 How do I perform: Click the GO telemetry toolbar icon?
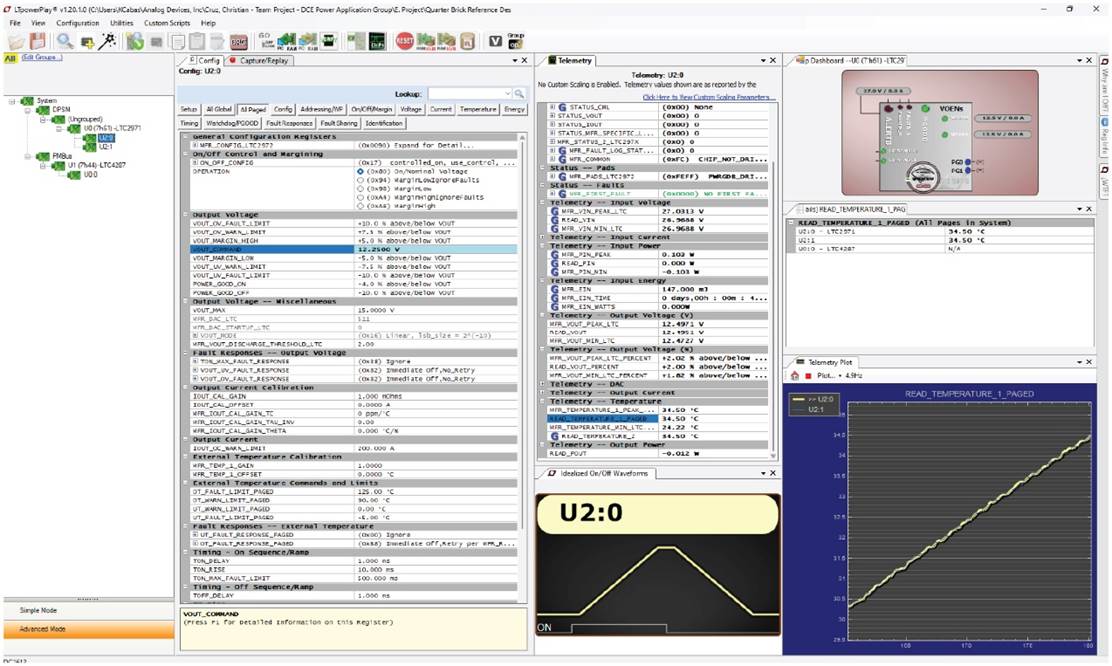point(263,41)
